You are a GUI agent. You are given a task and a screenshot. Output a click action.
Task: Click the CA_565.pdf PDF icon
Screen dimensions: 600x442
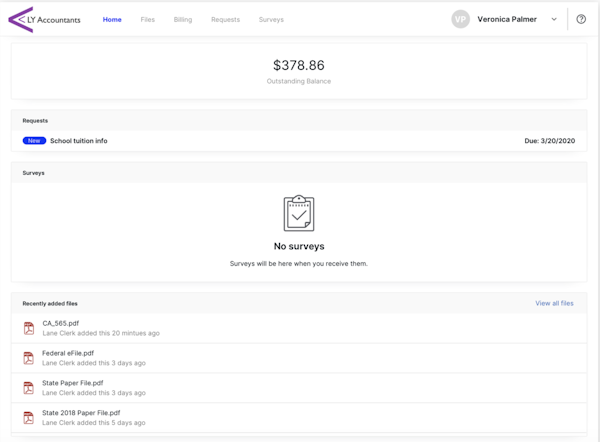[x=29, y=328]
